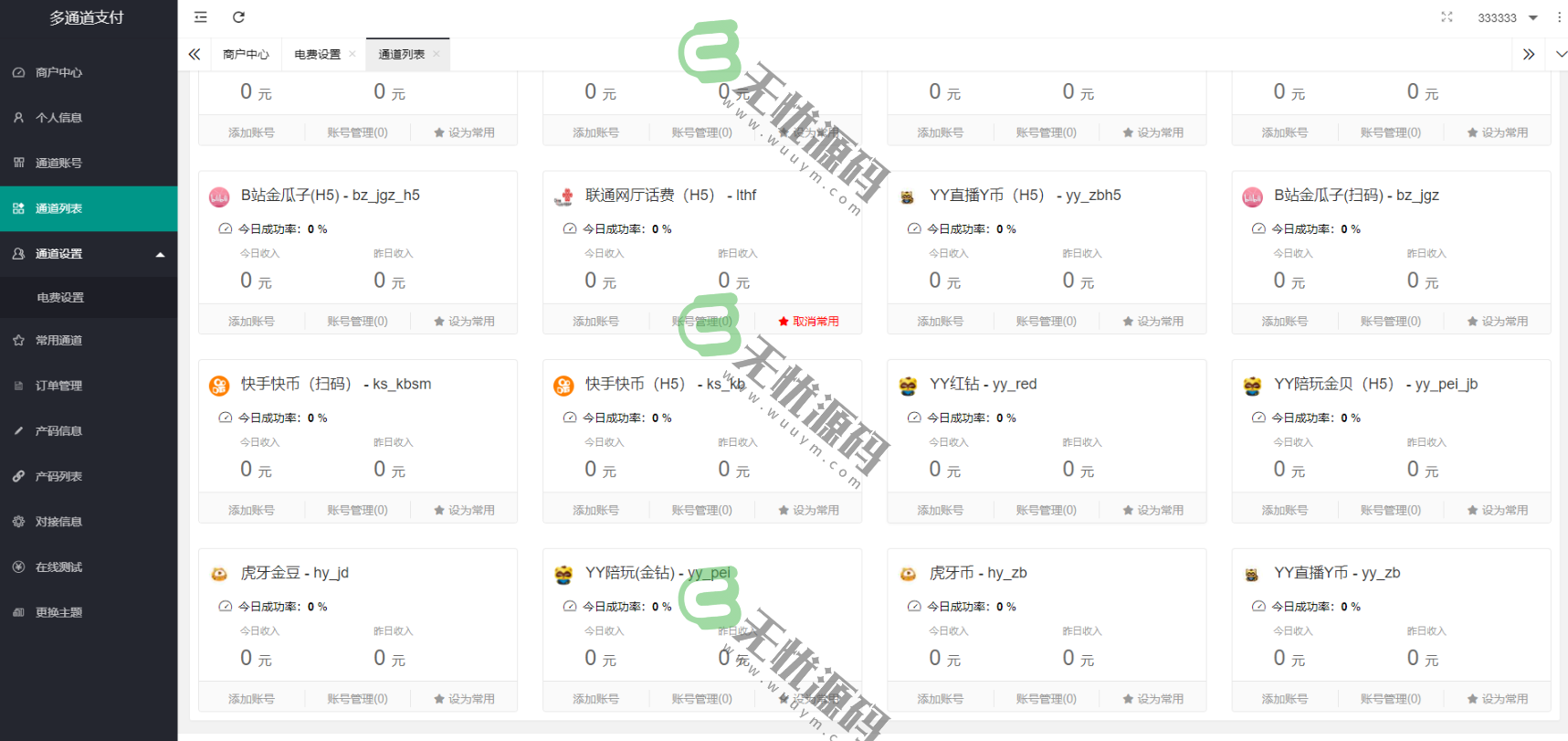Open 订单管理 using its sidebar icon

click(x=18, y=385)
